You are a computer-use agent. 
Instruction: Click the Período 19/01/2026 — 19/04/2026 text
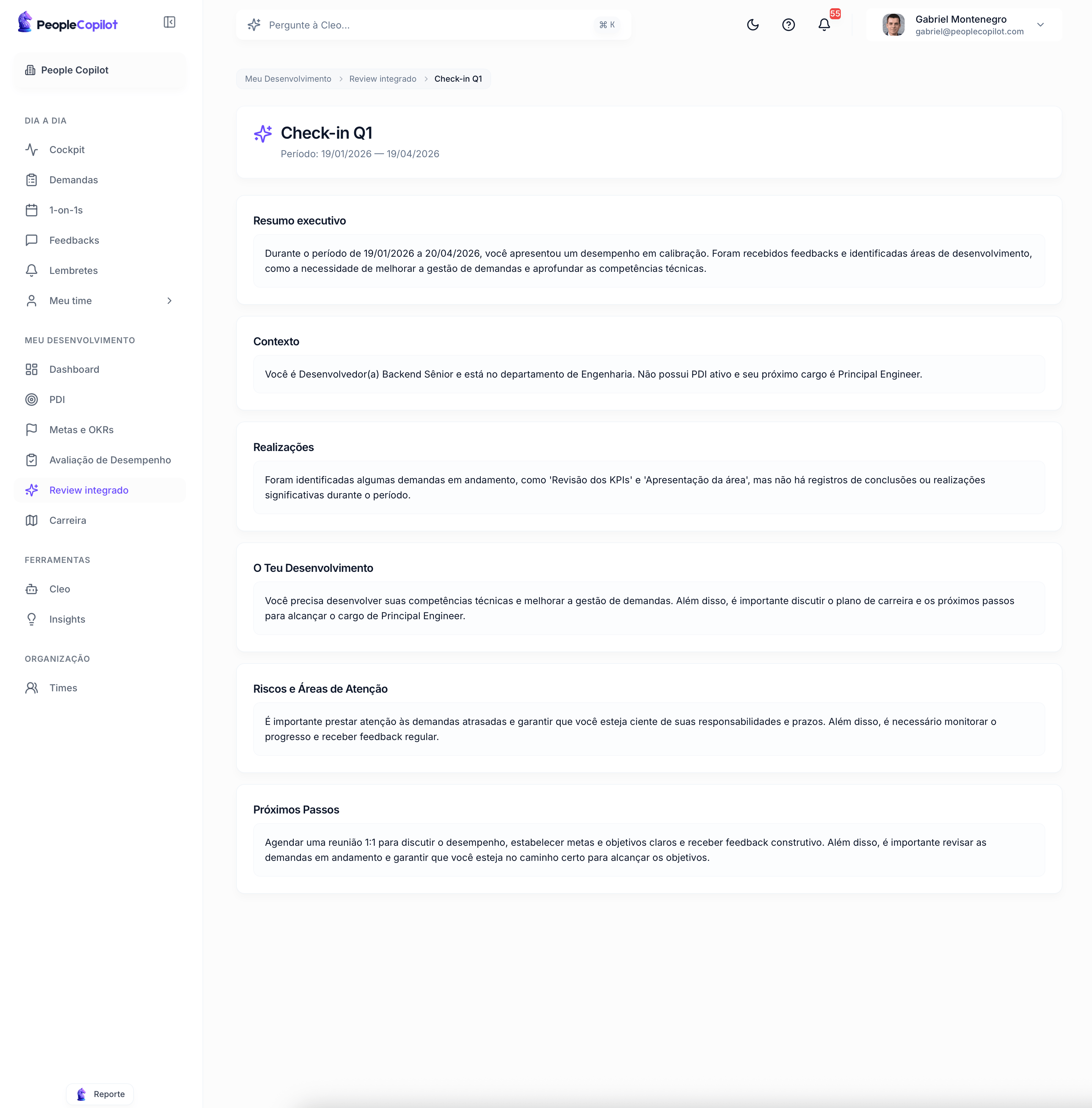[360, 154]
